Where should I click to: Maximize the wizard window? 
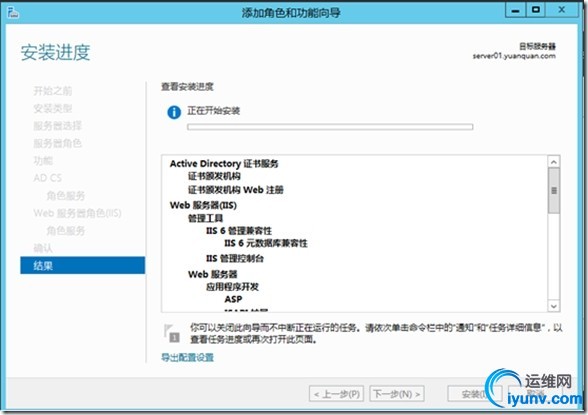536,10
